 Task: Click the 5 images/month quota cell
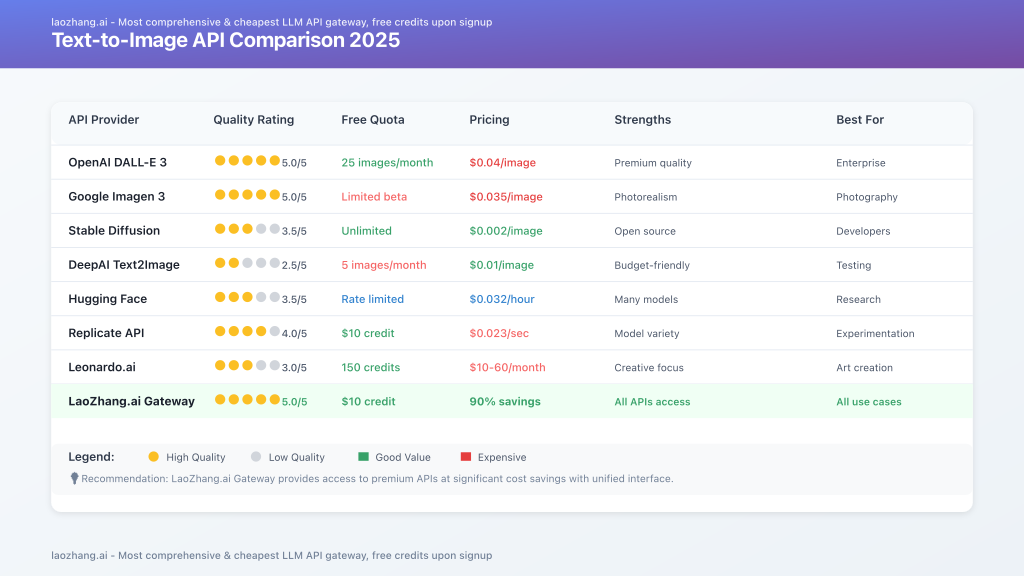(383, 264)
